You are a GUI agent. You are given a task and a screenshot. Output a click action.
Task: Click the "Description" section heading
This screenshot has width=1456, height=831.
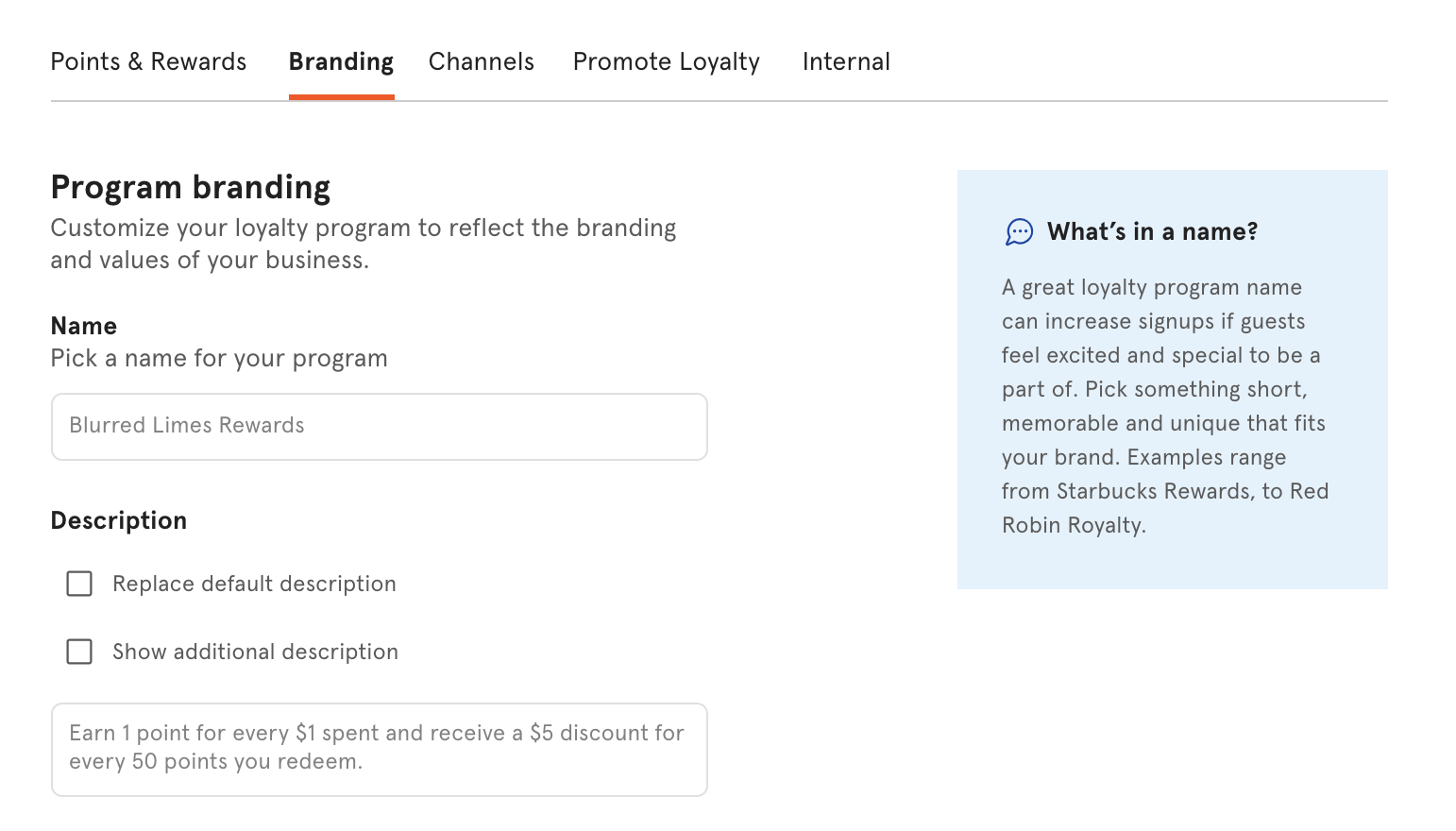click(119, 520)
